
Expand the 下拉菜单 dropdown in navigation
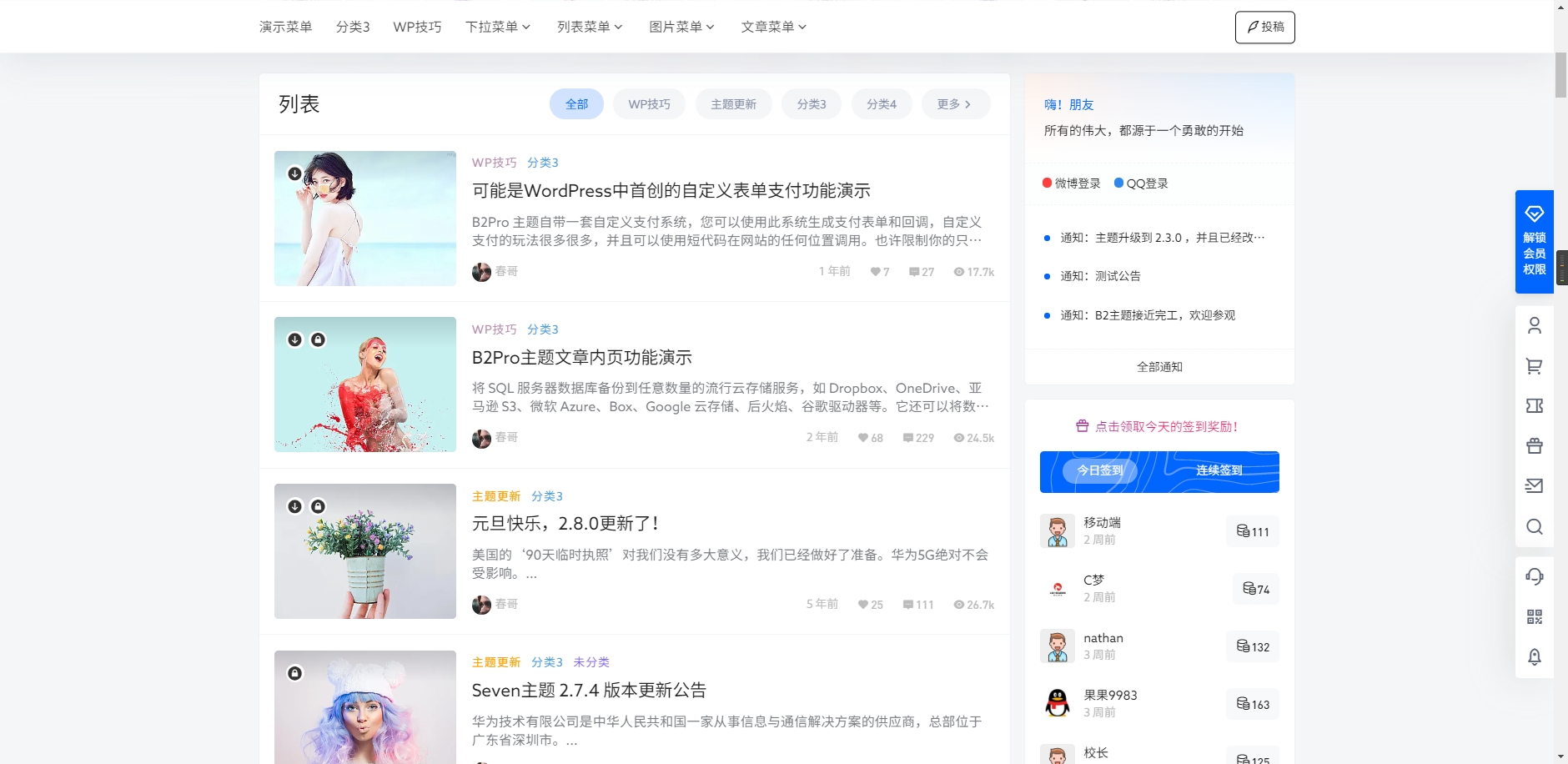(x=497, y=26)
